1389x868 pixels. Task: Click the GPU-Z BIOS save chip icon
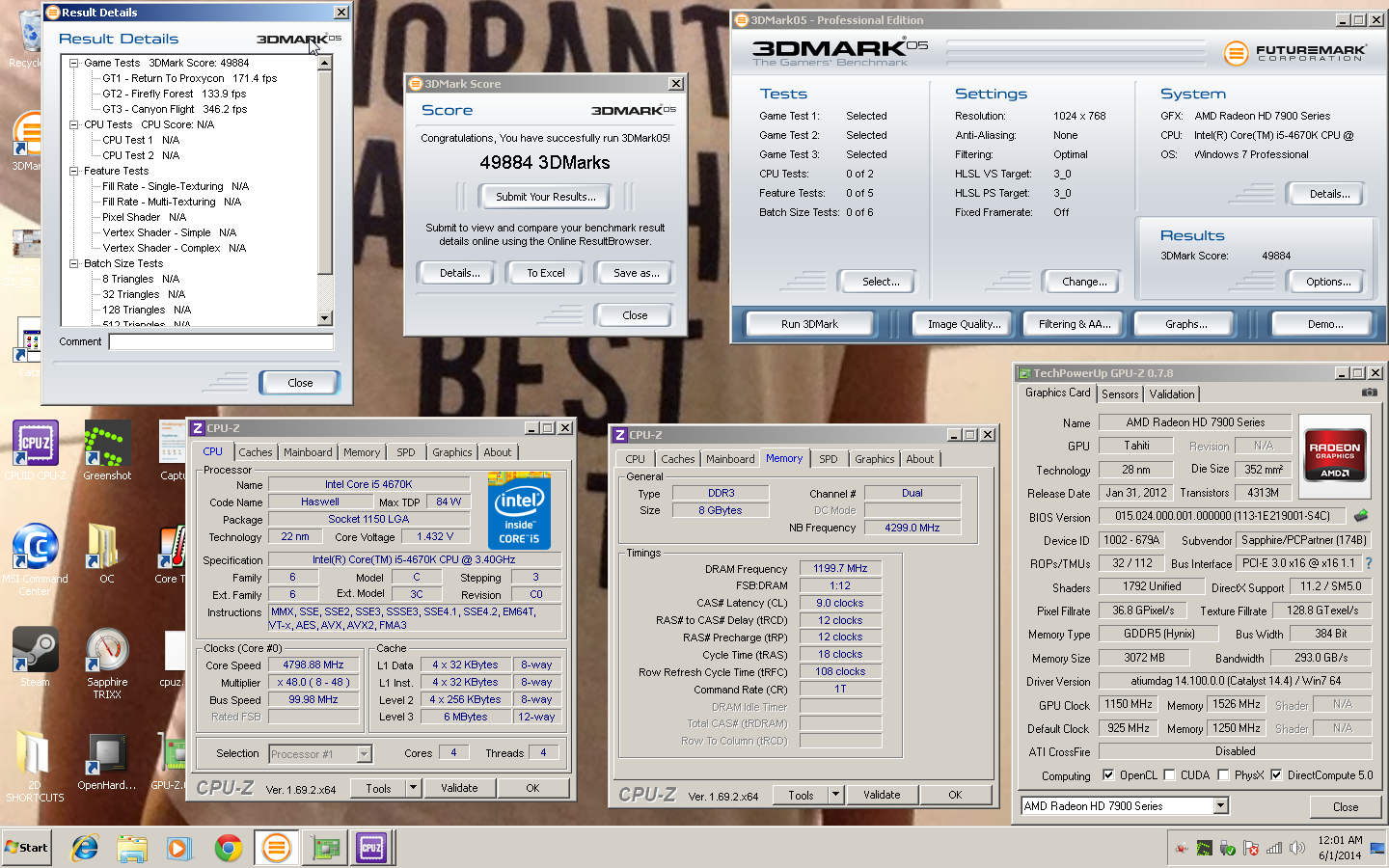pos(1361,515)
